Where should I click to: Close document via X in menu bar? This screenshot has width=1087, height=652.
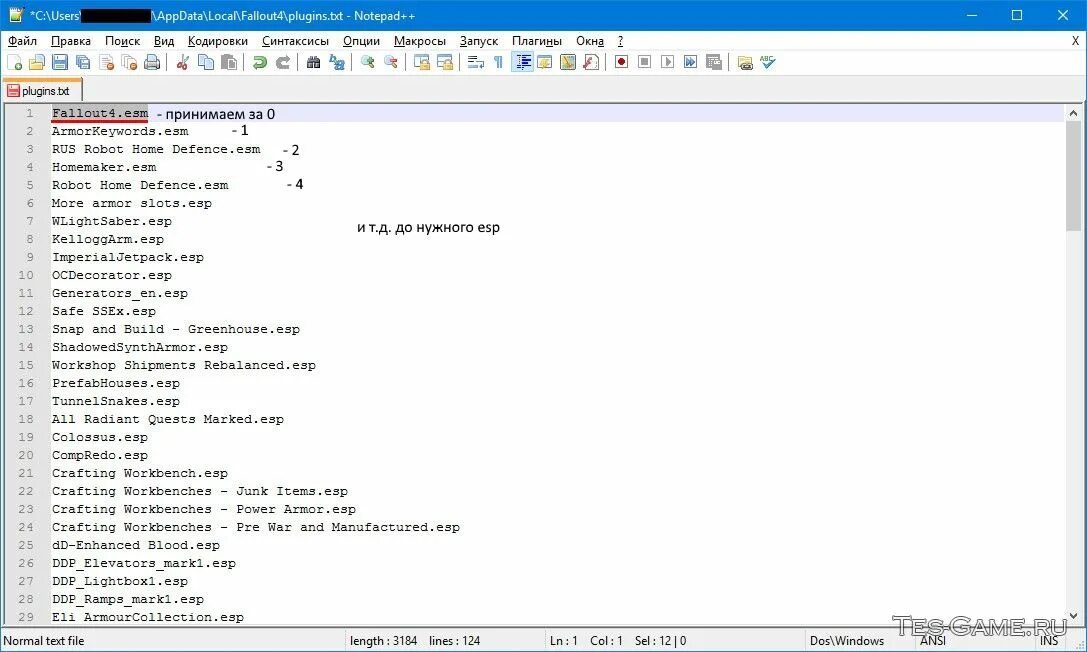point(1075,41)
